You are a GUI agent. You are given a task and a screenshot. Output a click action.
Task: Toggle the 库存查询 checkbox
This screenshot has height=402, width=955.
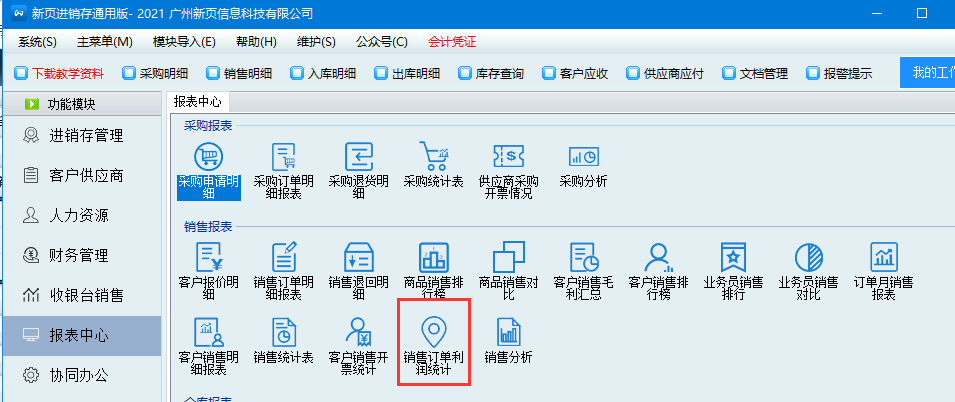pos(465,73)
